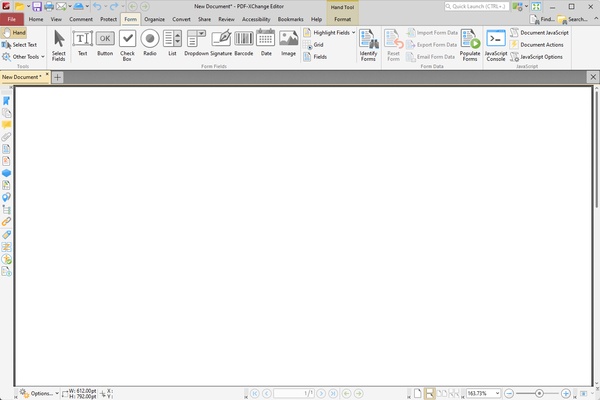Open the Hand Tool Format tab
Screen dimensions: 600x400
pyautogui.click(x=342, y=19)
